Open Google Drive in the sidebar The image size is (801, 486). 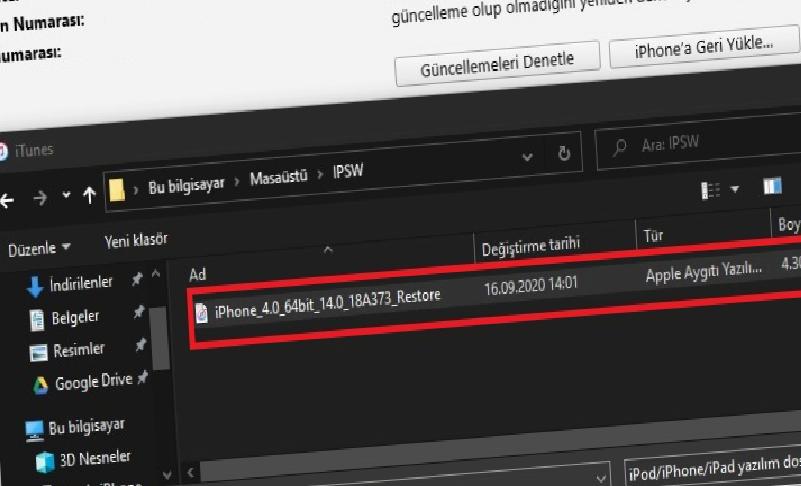pyautogui.click(x=93, y=382)
